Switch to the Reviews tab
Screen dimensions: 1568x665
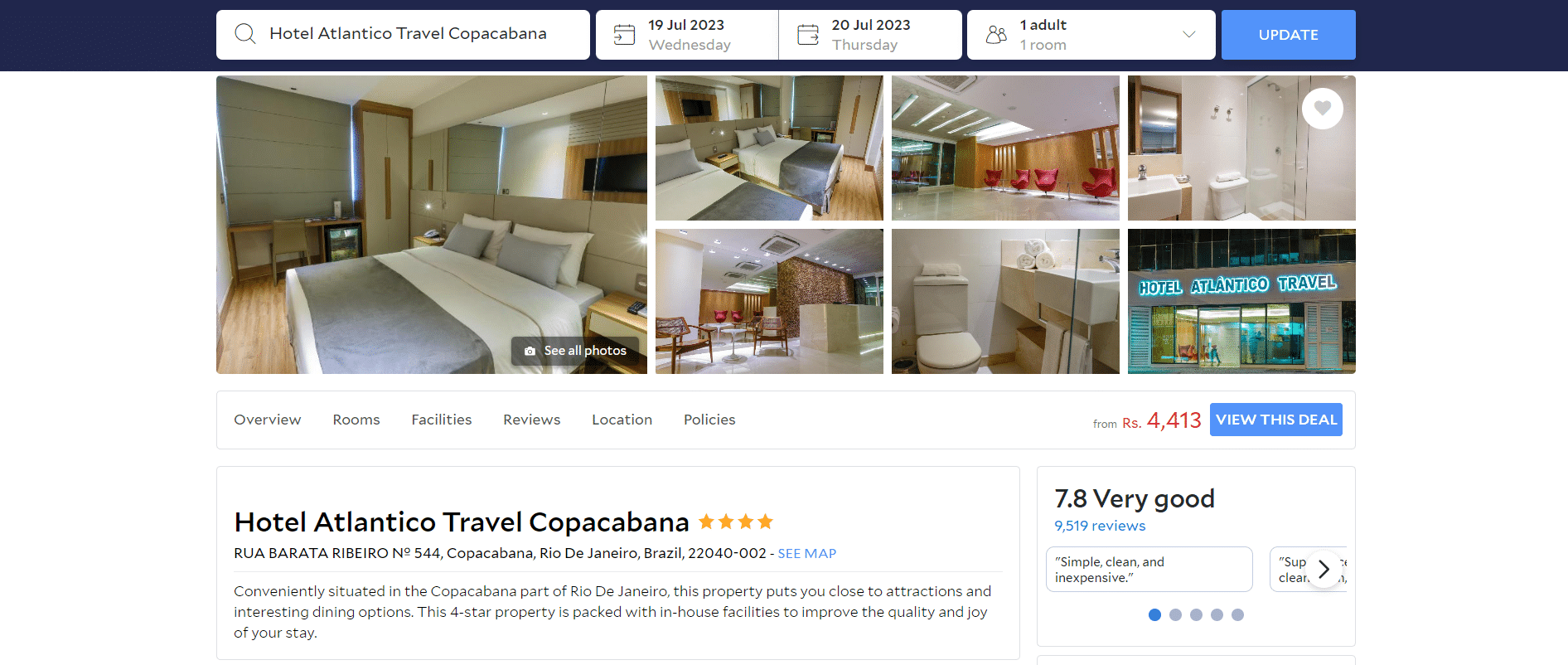click(532, 420)
